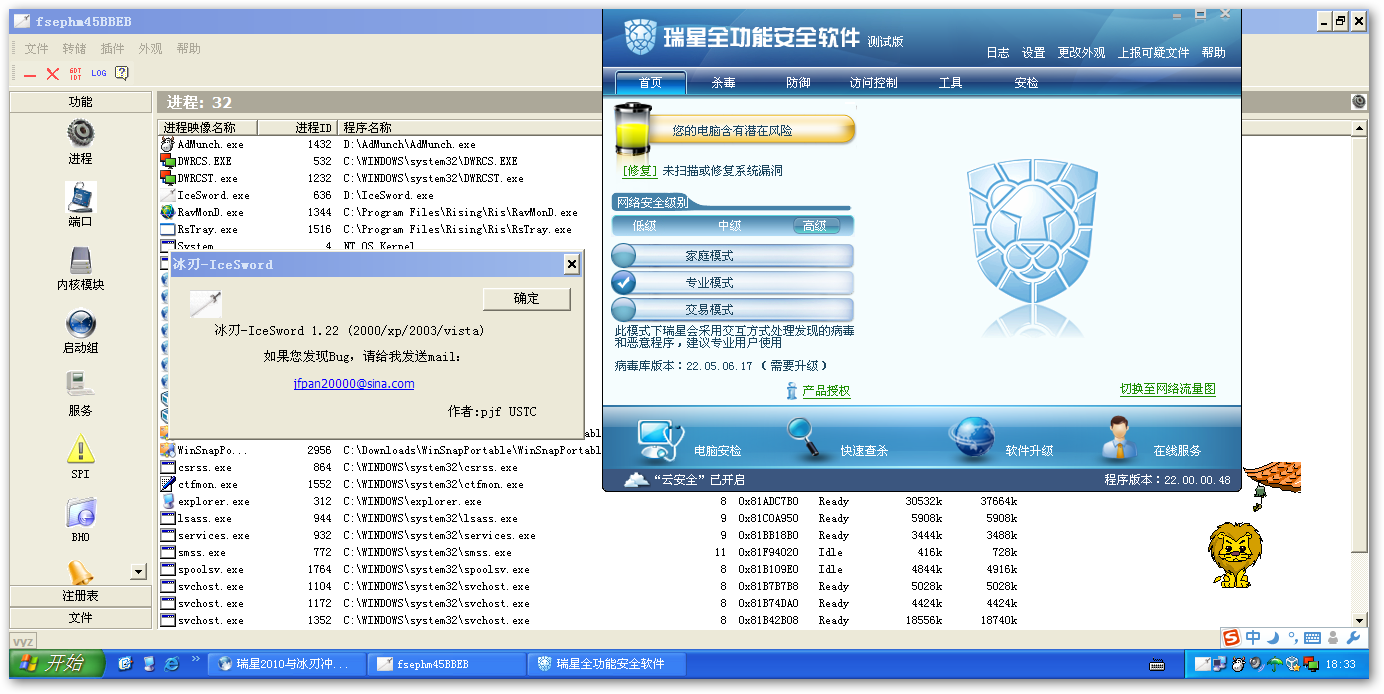
Task: Open the 服务 services sidebar icon
Action: pyautogui.click(x=80, y=385)
